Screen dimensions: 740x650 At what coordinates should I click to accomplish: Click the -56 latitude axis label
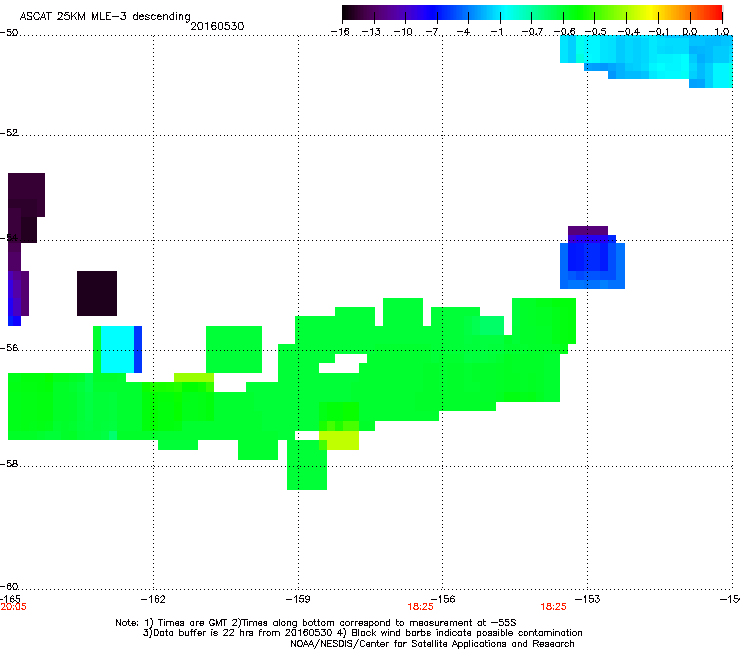(9, 347)
